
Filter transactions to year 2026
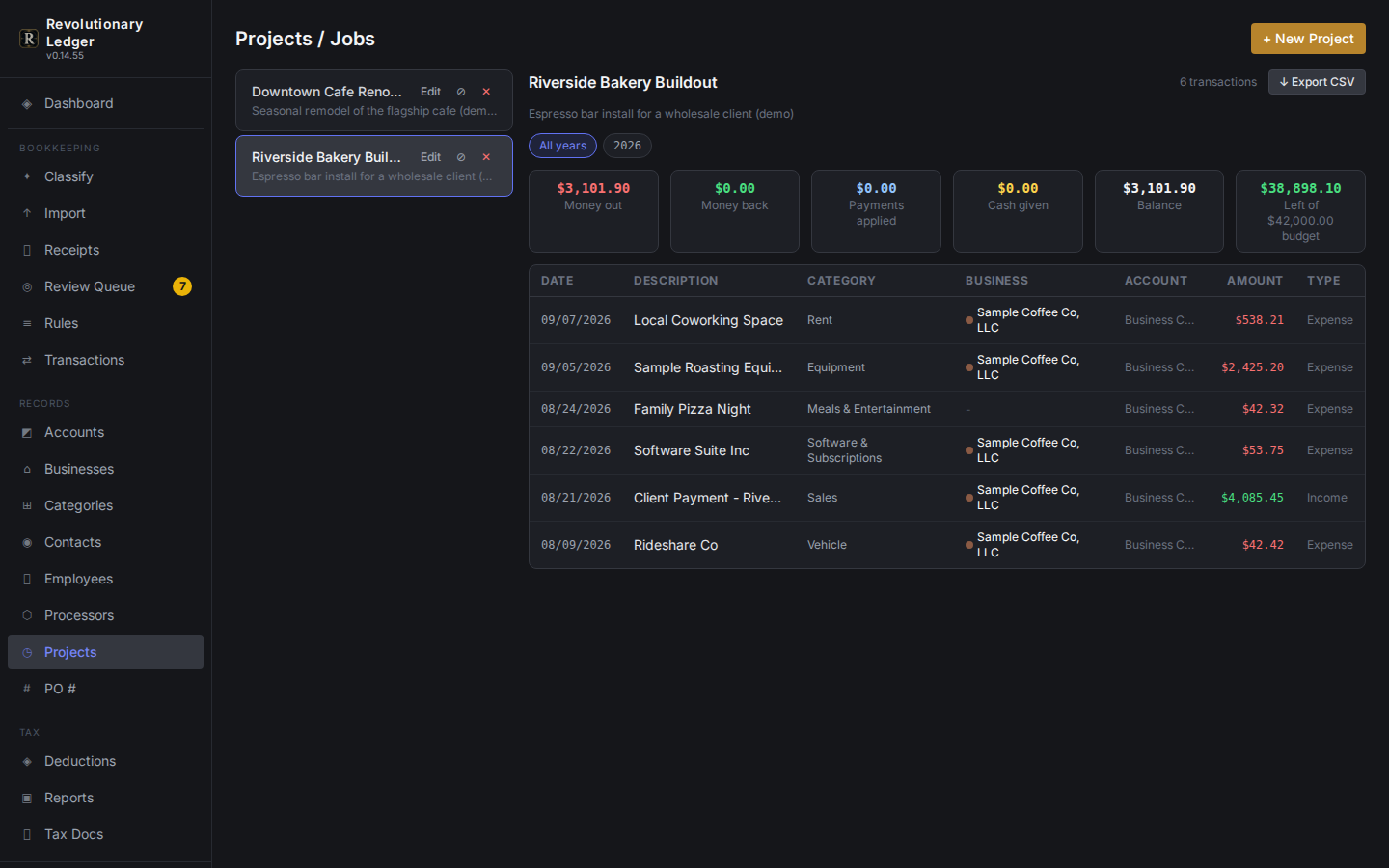(x=627, y=146)
